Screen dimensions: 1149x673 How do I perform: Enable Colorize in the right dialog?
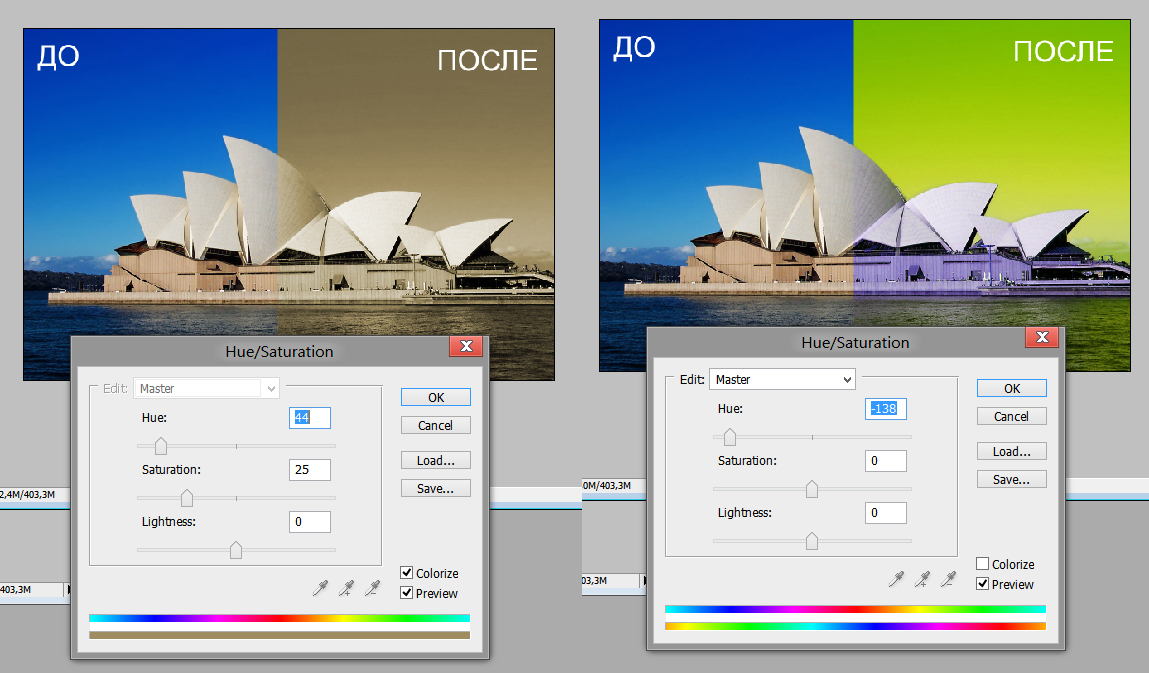coord(983,564)
